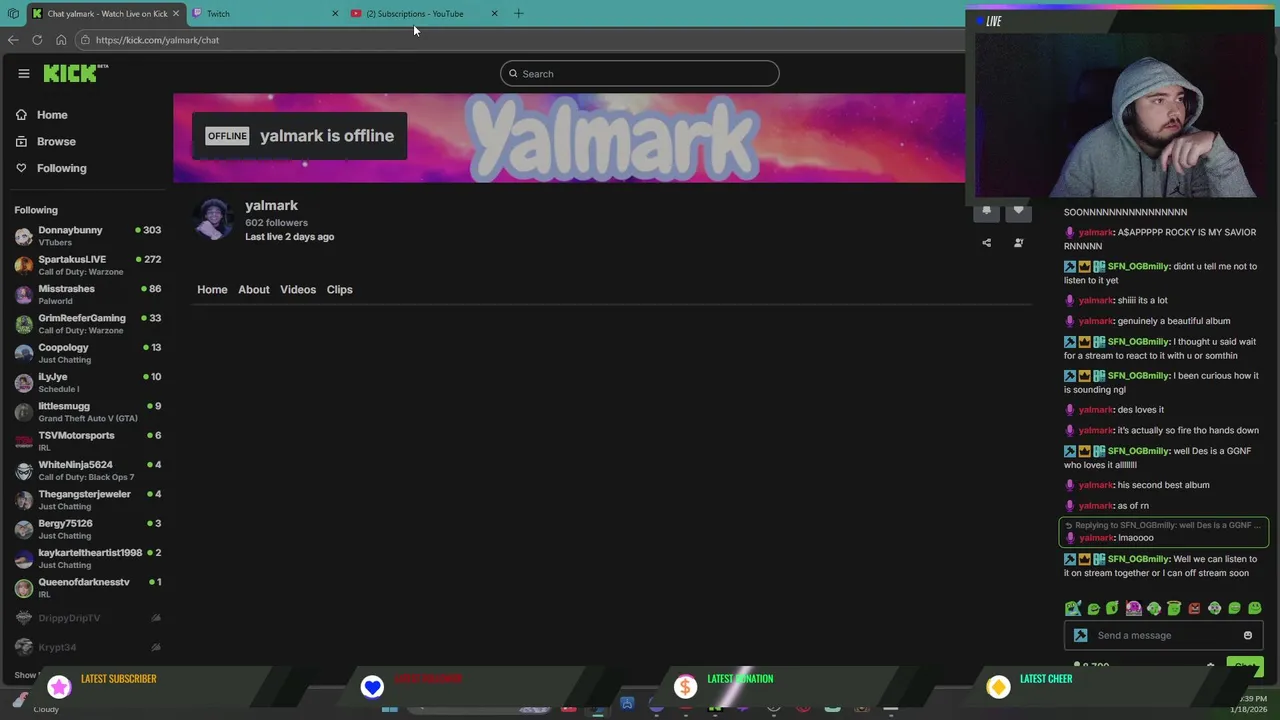
Task: Switch to YouTube Subscriptions browser tab
Action: (425, 13)
